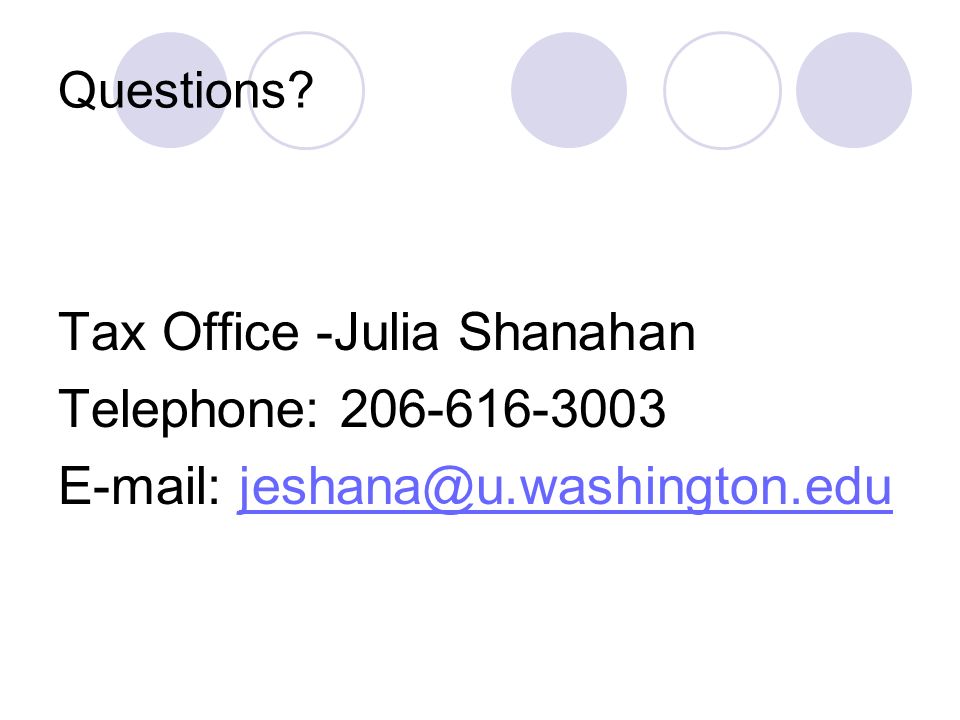This screenshot has height=720, width=960.
Task: Select the Questions? slide title
Action: click(x=186, y=90)
